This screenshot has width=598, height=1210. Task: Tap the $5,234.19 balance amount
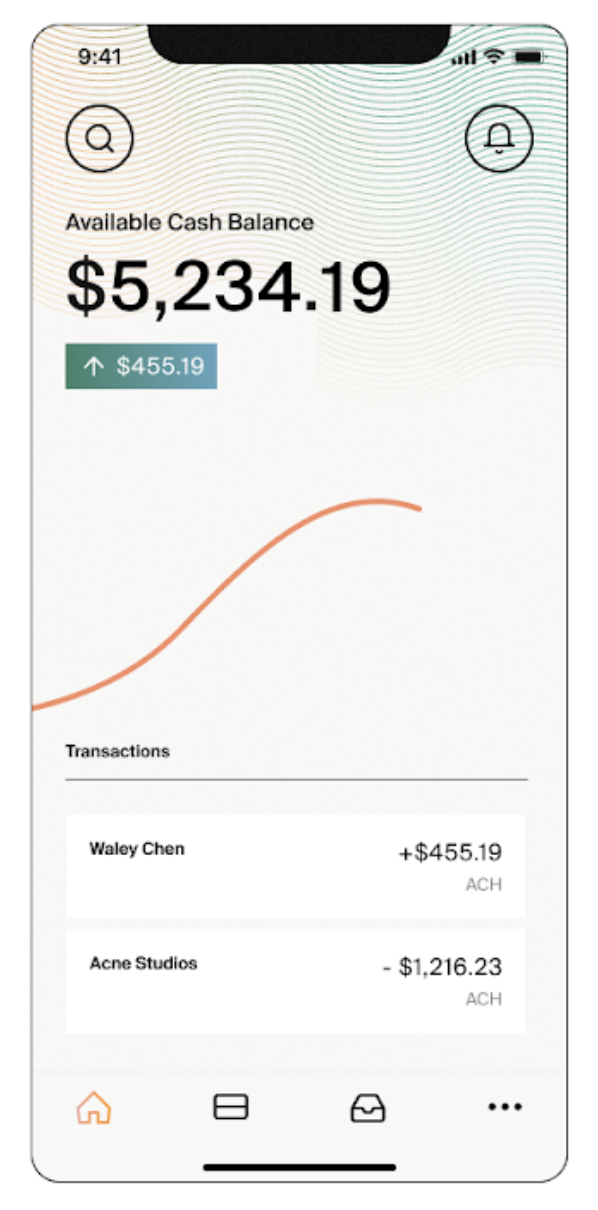coord(228,287)
